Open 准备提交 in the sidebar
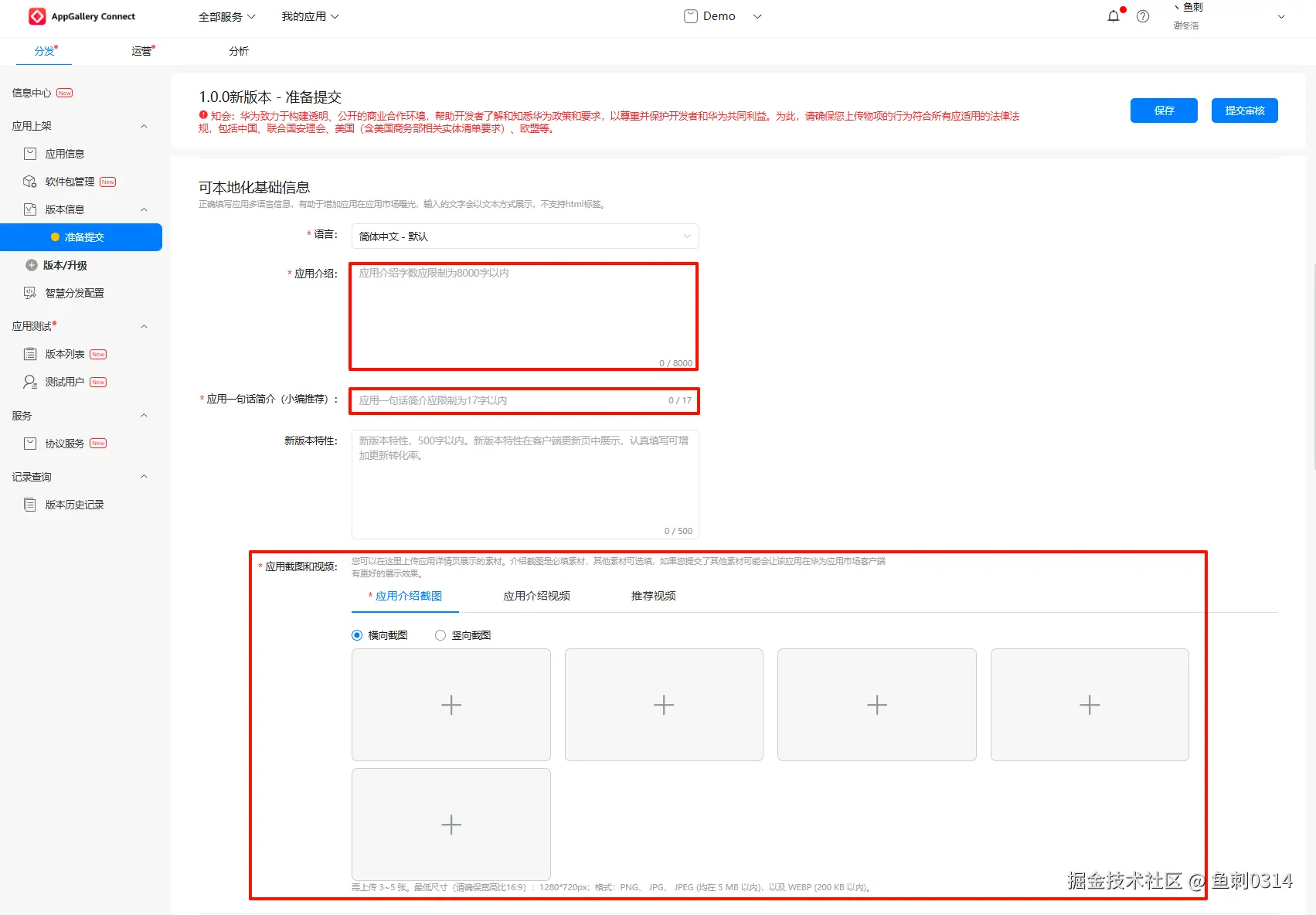Screen dimensions: 1316x915 pyautogui.click(x=81, y=237)
